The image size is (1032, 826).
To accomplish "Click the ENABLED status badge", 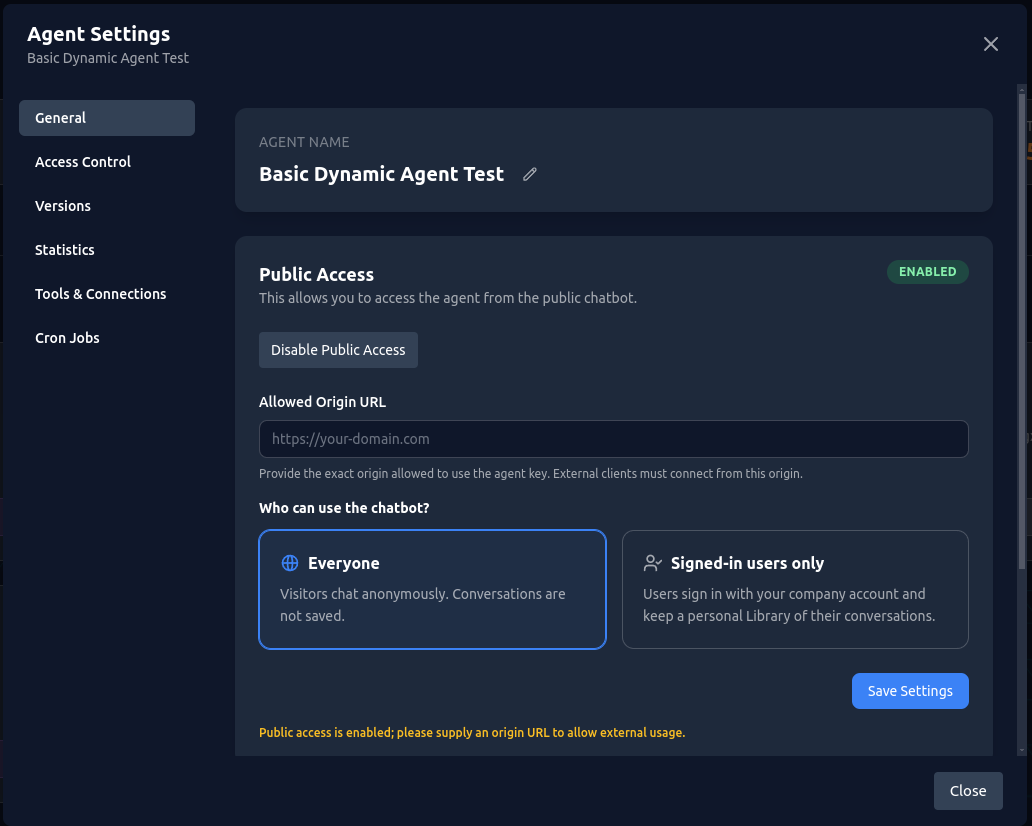I will 927,272.
